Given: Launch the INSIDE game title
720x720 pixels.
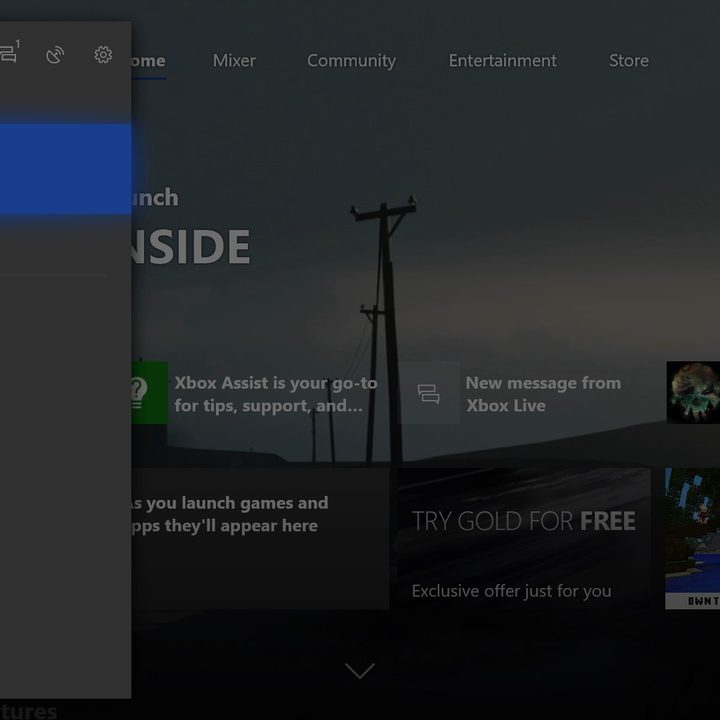Looking at the screenshot, I should [x=191, y=247].
